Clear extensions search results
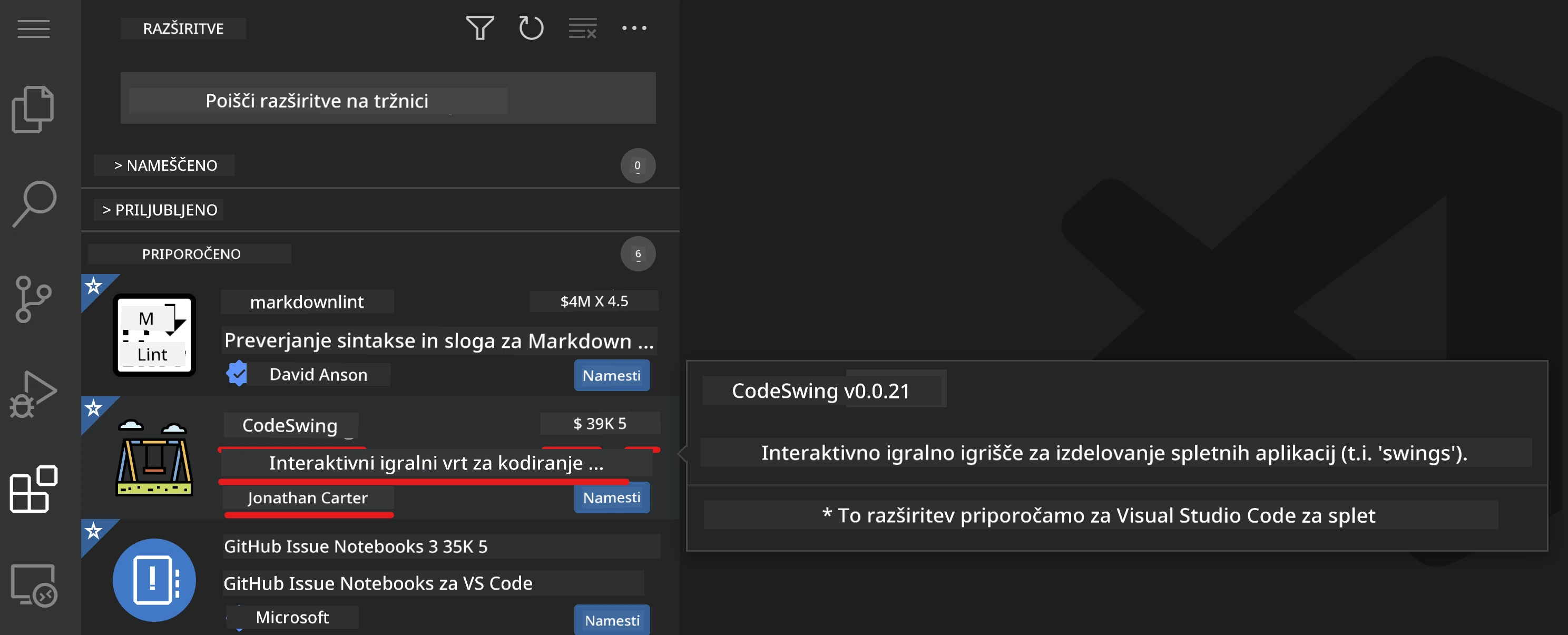The image size is (1568, 635). point(583,28)
